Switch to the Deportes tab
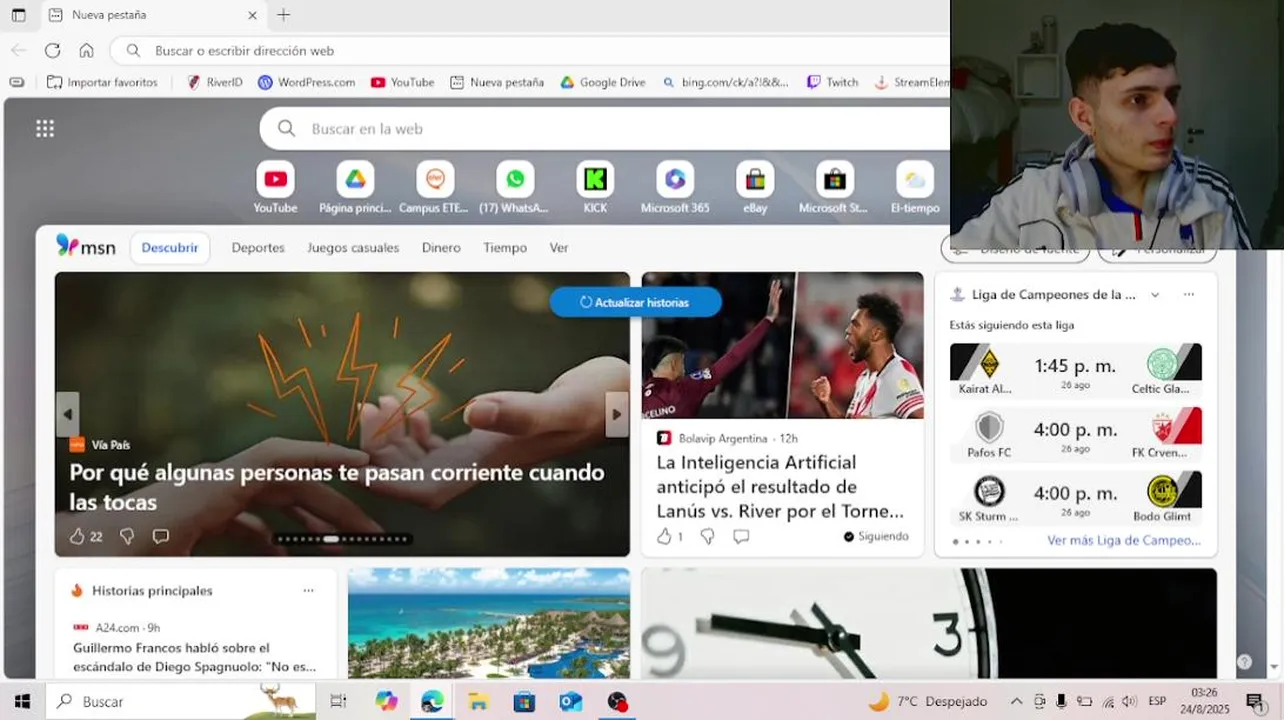Viewport: 1284px width, 720px height. click(258, 248)
